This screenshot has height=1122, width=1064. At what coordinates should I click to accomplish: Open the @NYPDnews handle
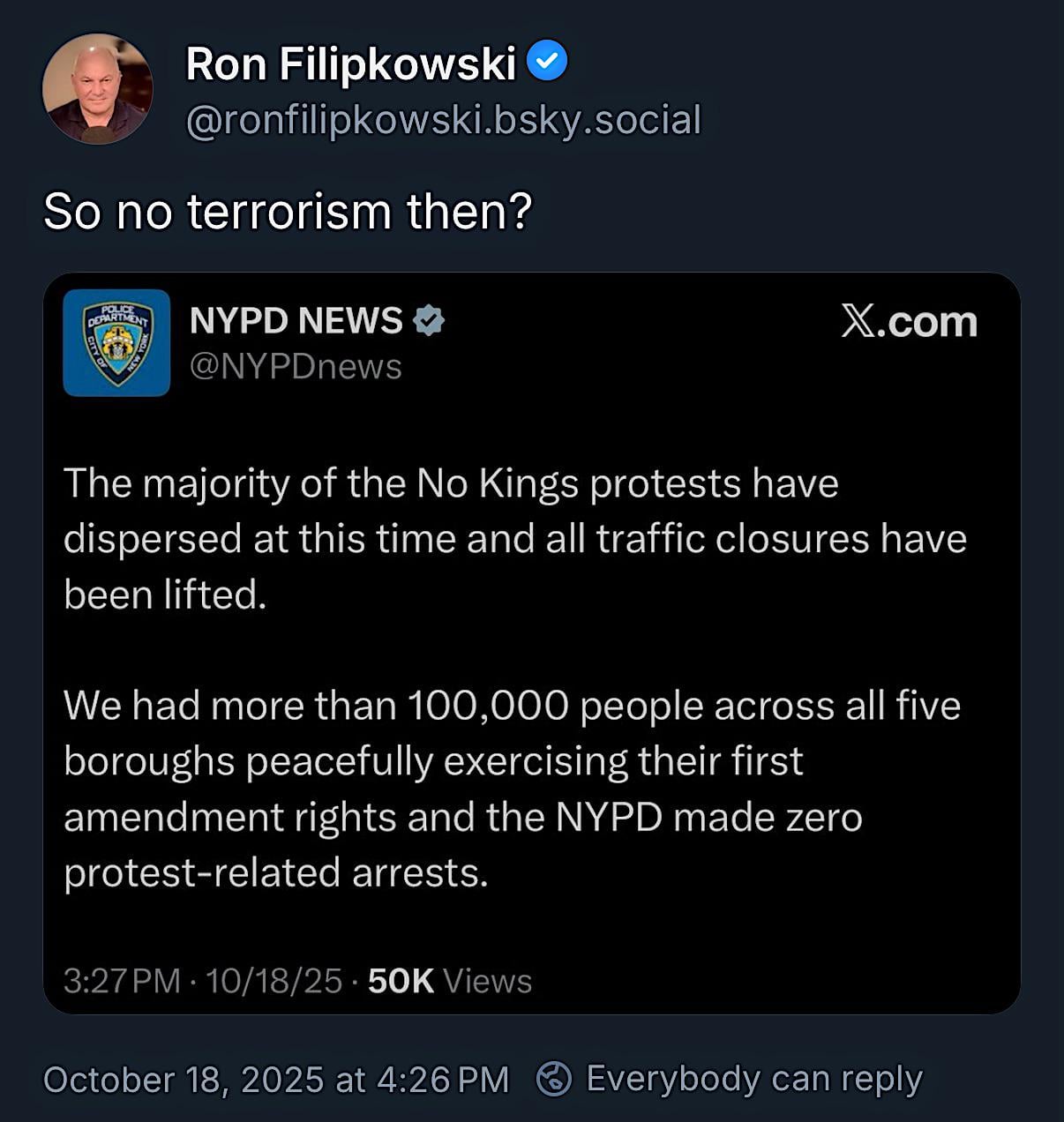tap(296, 366)
